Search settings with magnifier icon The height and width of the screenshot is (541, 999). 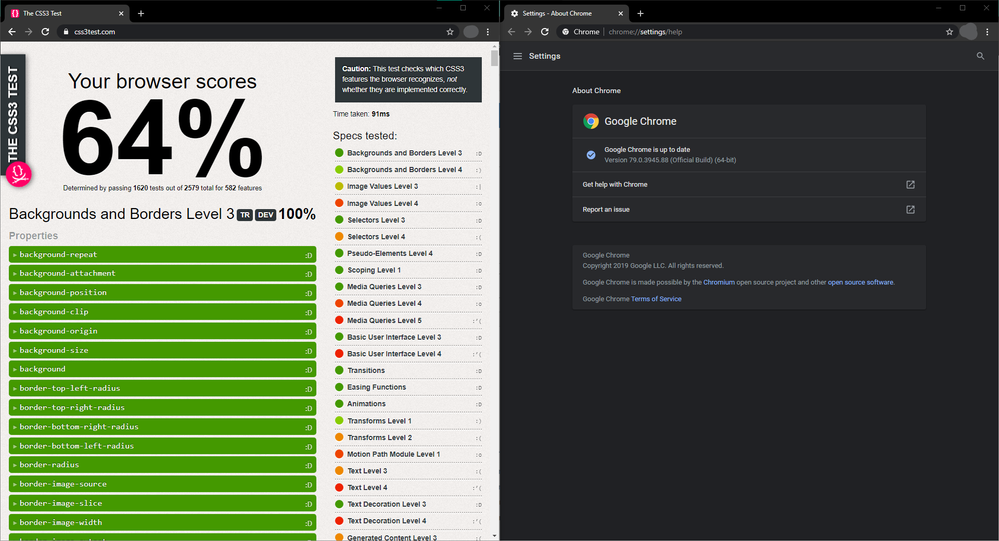point(981,56)
